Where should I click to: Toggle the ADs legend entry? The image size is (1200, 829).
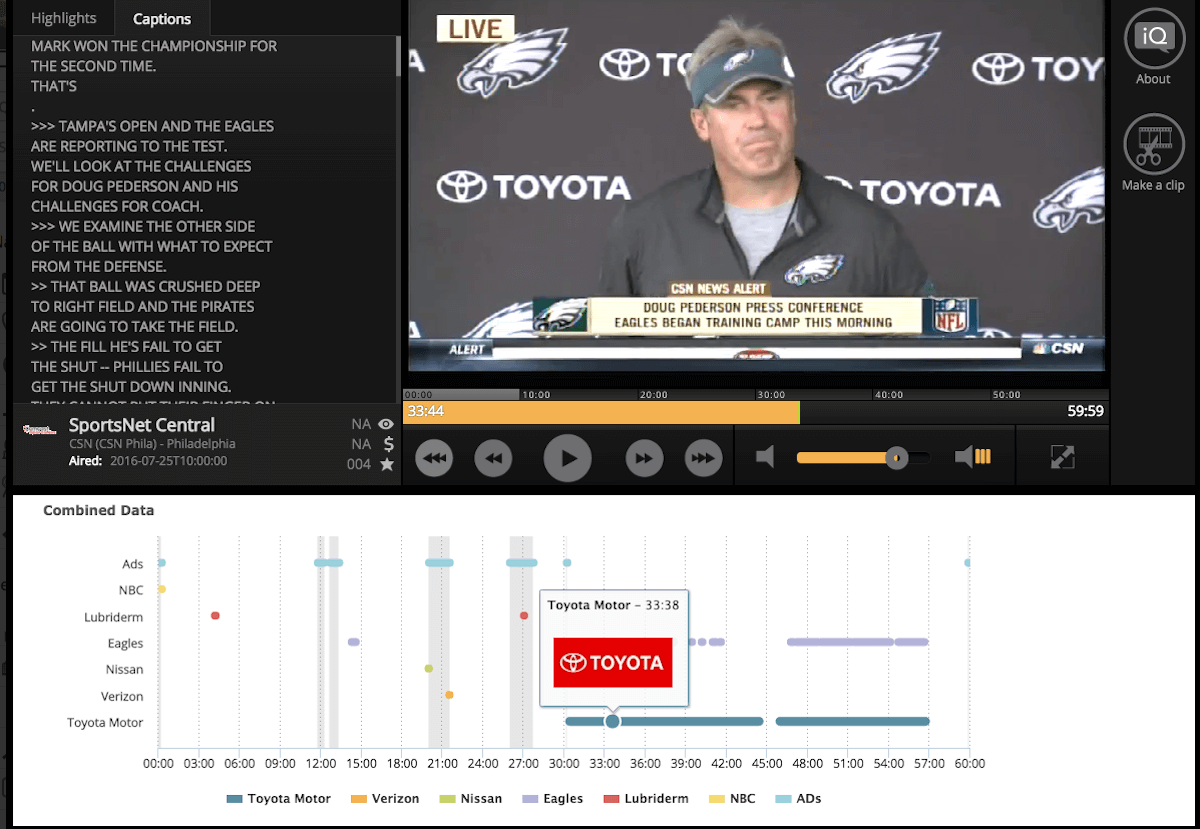[x=799, y=799]
